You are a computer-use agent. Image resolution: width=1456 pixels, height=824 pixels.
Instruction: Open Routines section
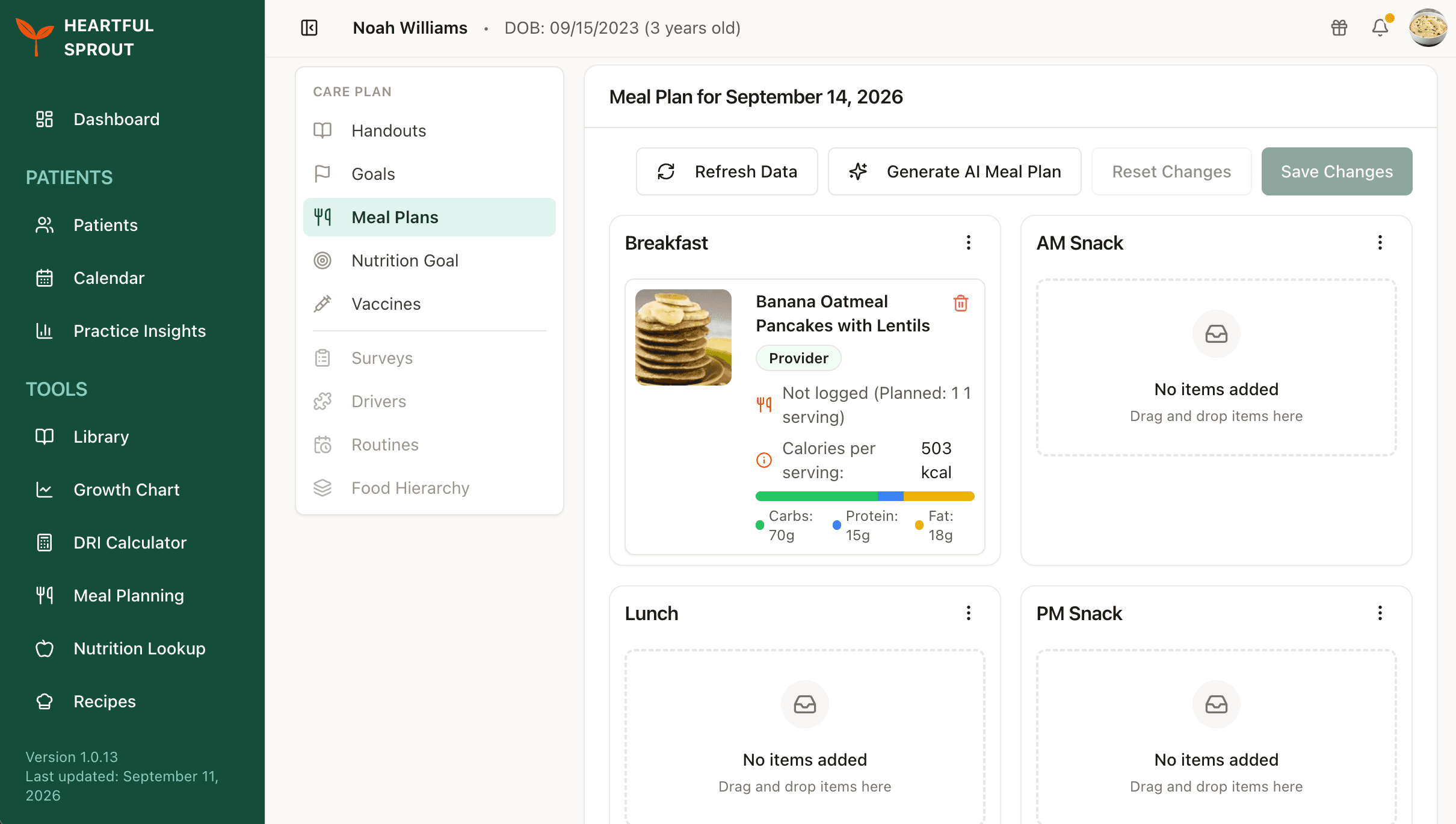[x=430, y=444]
